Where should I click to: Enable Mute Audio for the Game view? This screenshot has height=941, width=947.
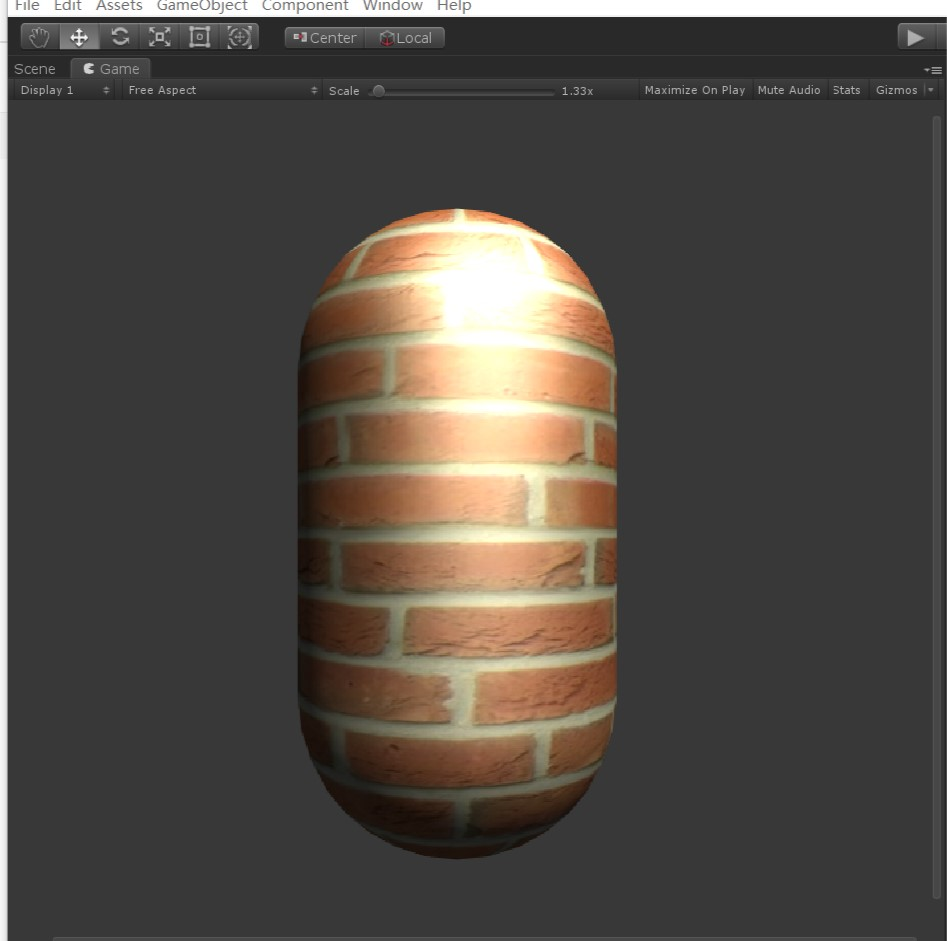point(789,89)
